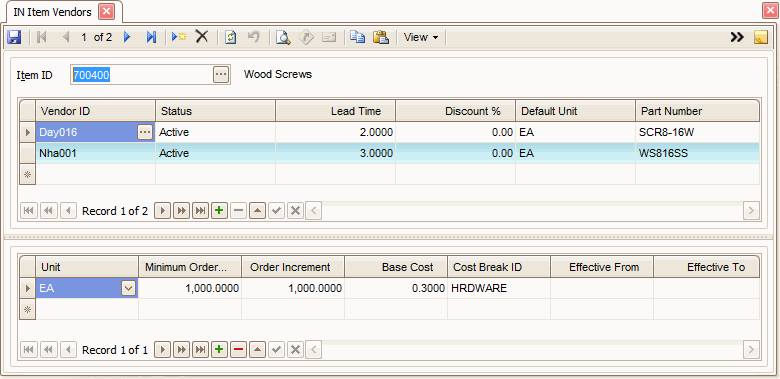Go to next vendor grid record
The width and height of the screenshot is (780, 379).
coord(162,211)
